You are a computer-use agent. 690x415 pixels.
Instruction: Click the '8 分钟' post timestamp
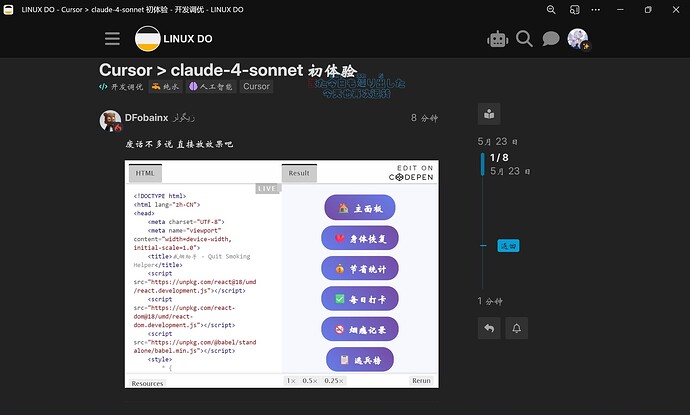pos(424,118)
